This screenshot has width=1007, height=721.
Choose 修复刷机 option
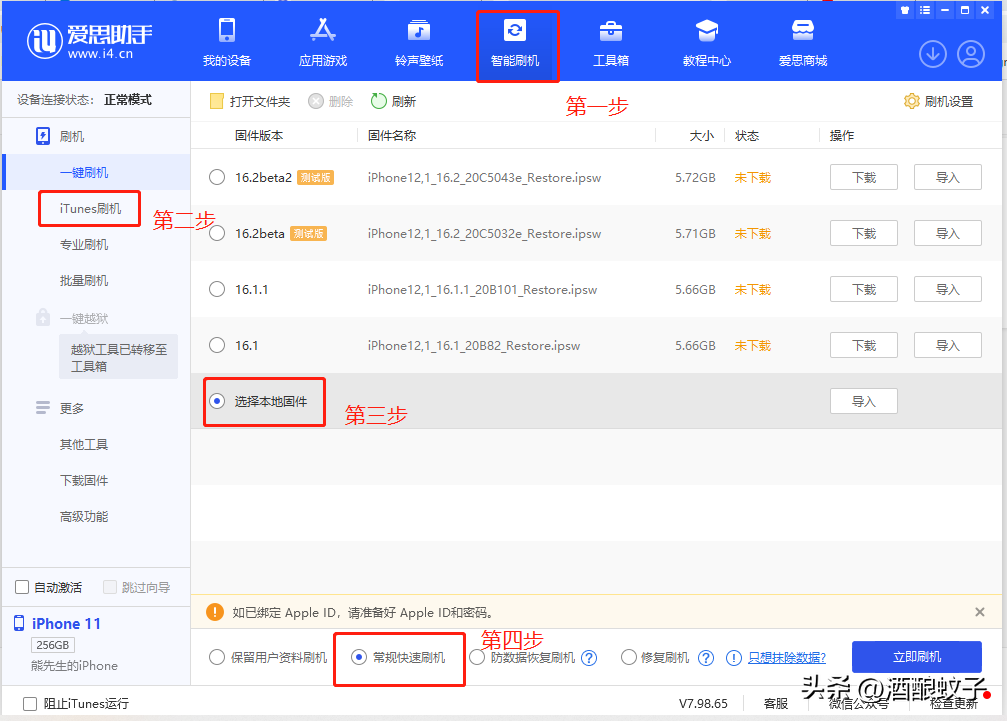coord(629,657)
